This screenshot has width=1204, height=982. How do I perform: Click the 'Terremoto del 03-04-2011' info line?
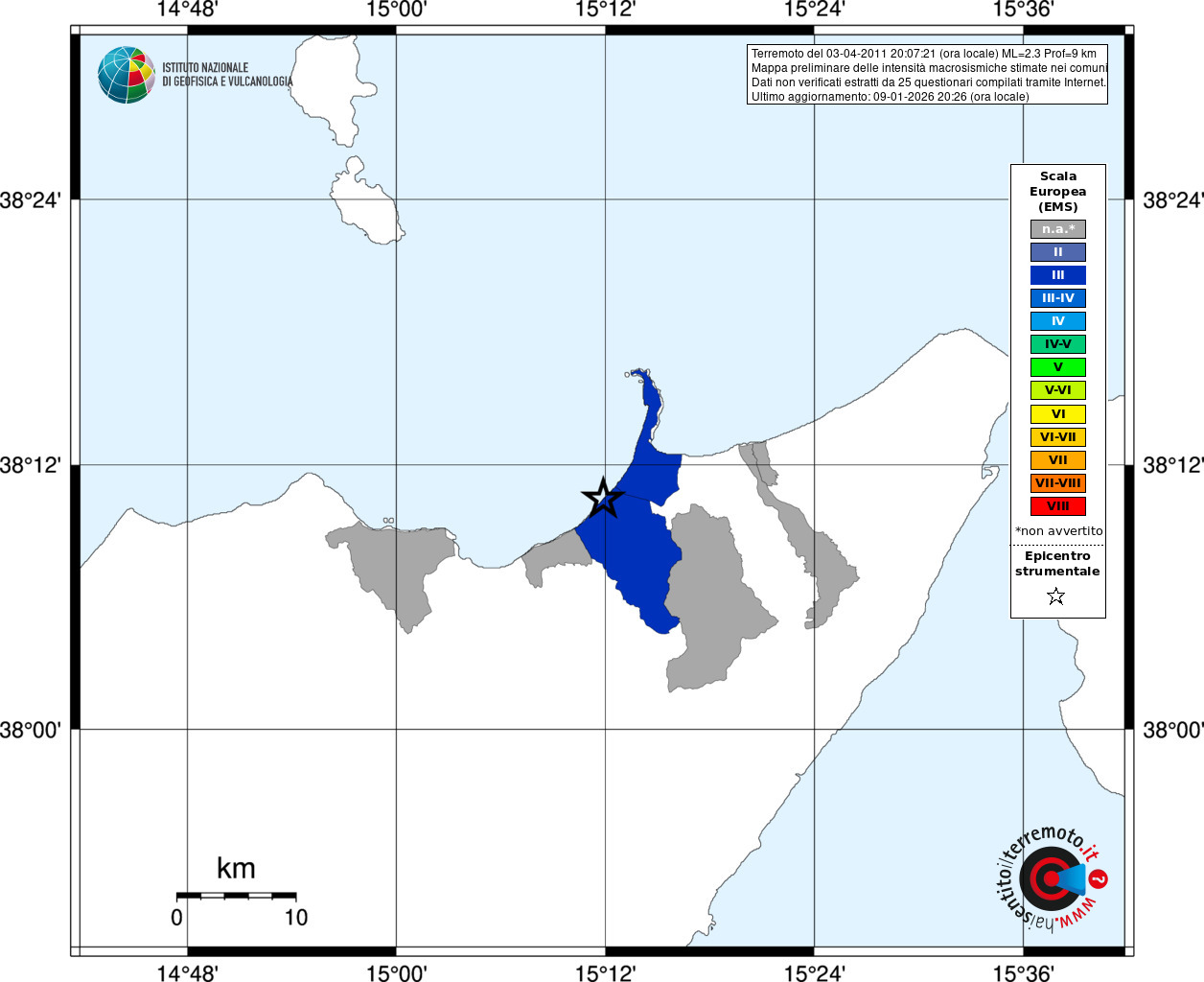point(924,54)
